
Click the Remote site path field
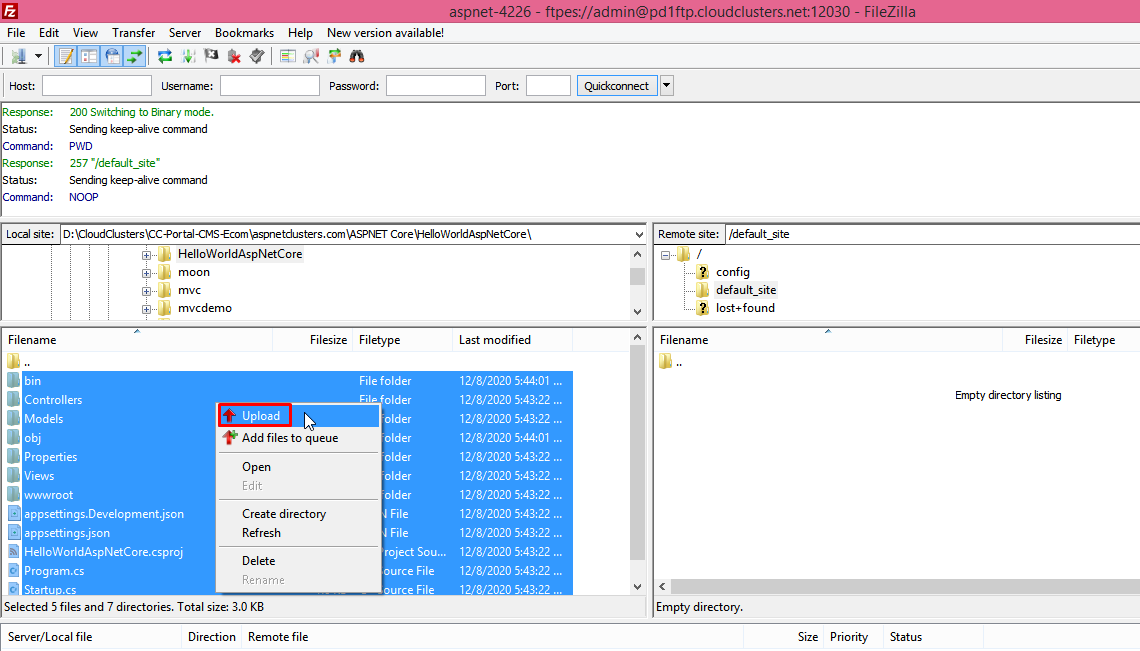tap(933, 234)
